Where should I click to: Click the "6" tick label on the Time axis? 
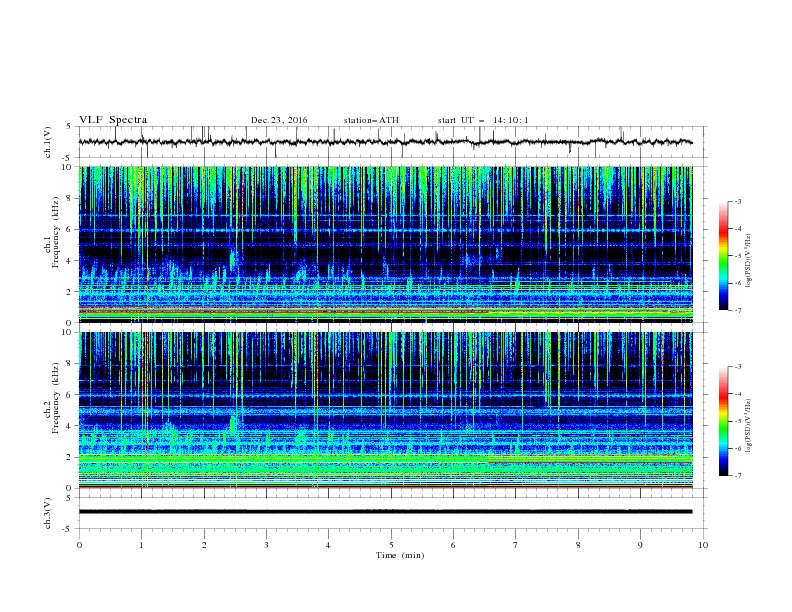453,545
